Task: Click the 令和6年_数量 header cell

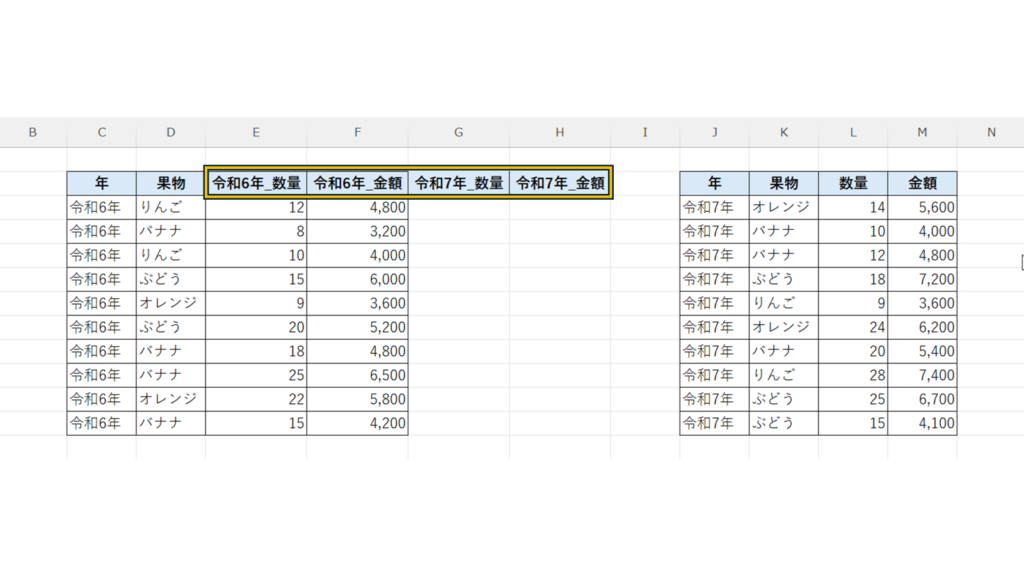Action: (x=256, y=183)
